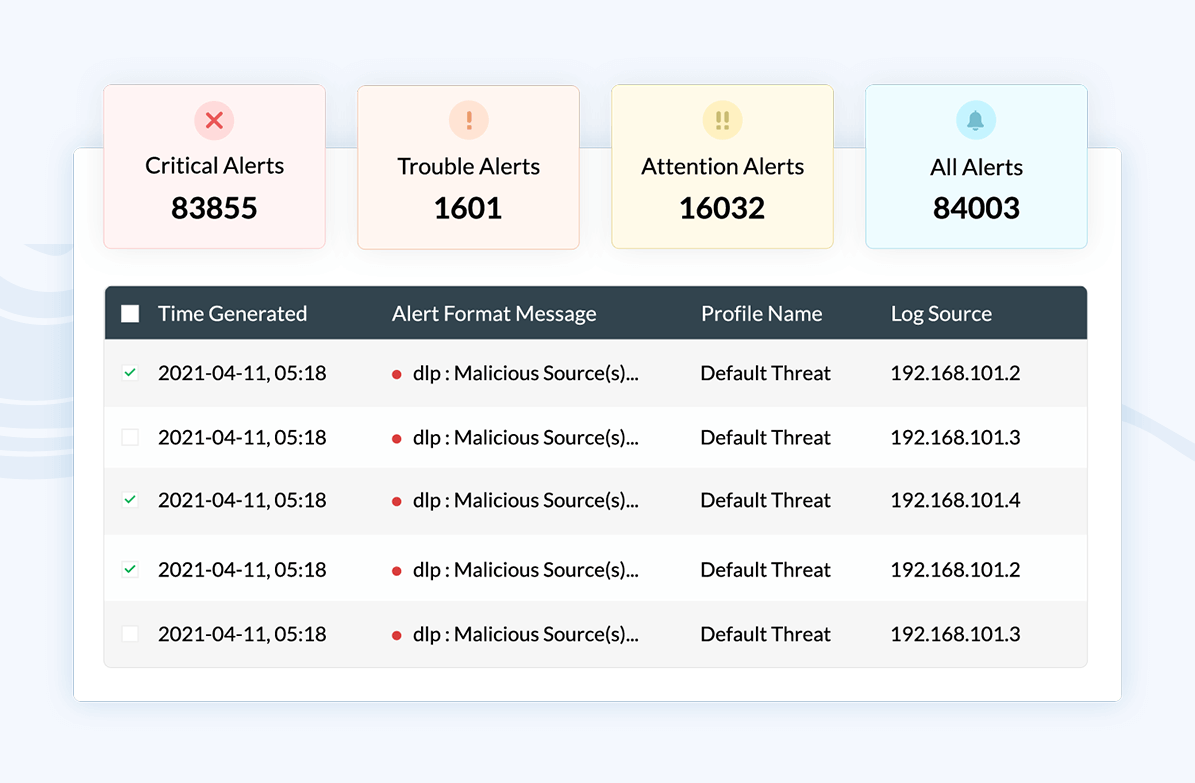This screenshot has width=1195, height=783.
Task: Sort by Time Generated column header
Action: coord(232,314)
